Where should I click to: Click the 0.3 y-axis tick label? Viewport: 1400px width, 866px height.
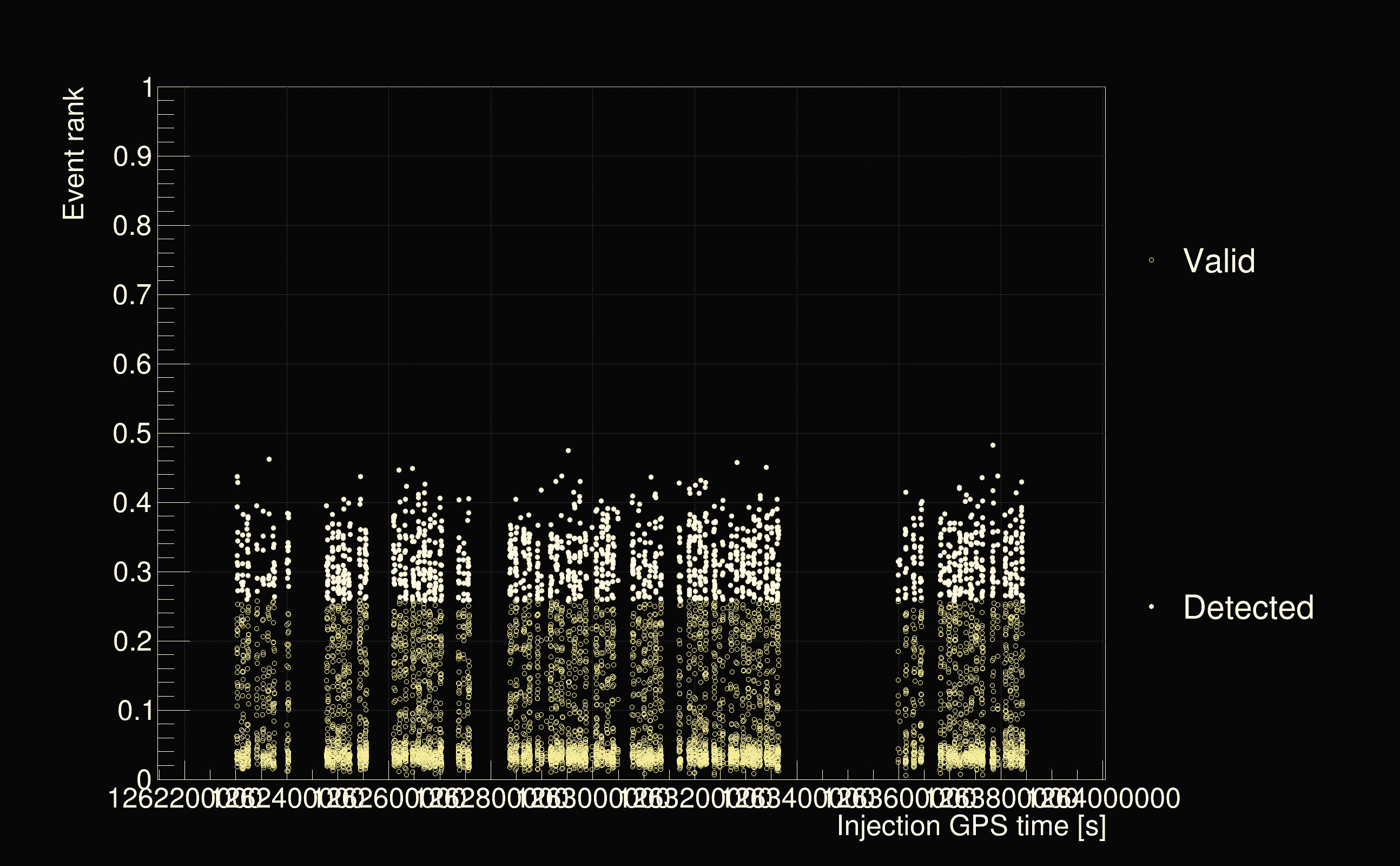click(x=132, y=573)
